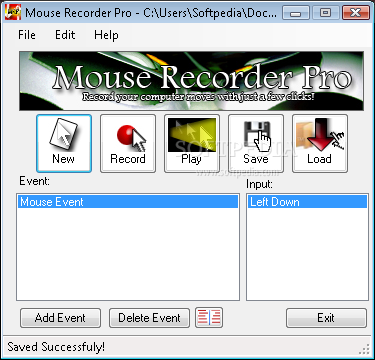The width and height of the screenshot is (375, 360).
Task: Open the Help menu
Action: click(106, 35)
